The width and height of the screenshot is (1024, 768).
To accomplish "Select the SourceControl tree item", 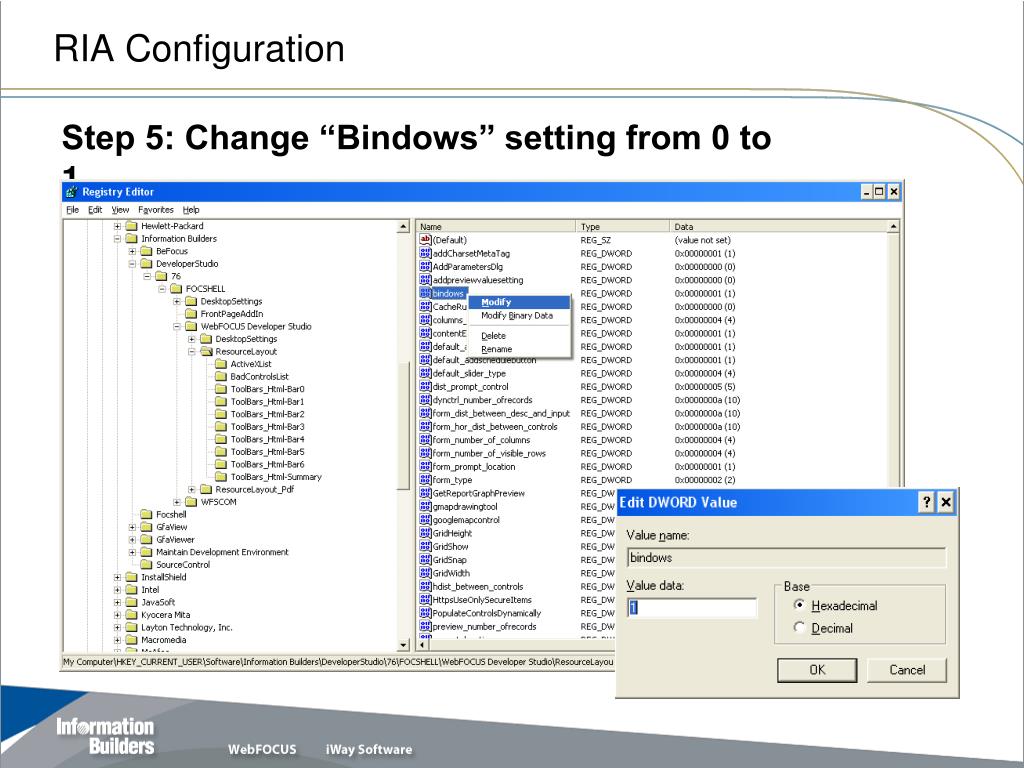I will pos(183,564).
